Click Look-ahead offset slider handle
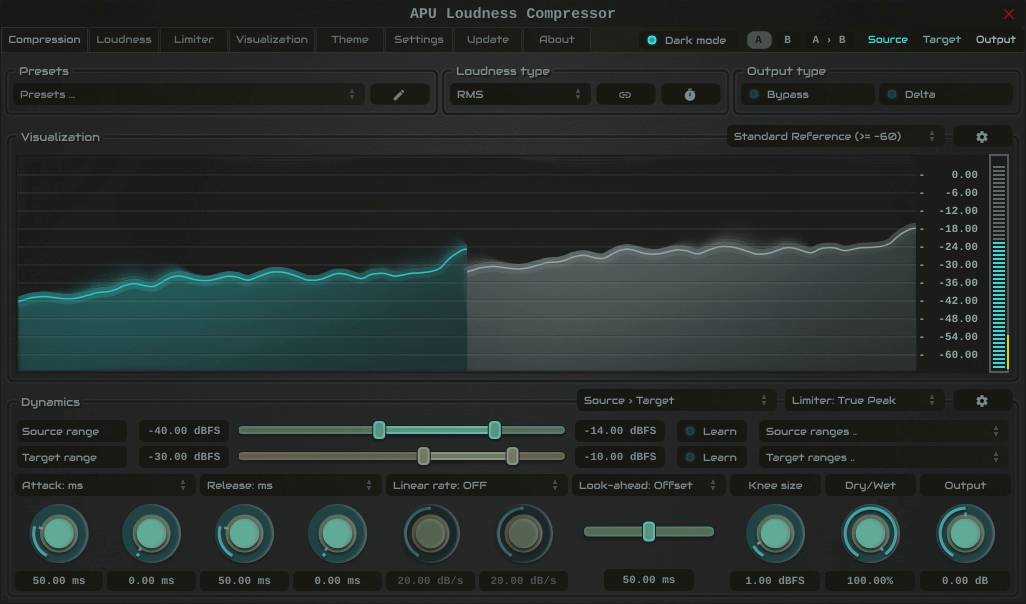 point(648,531)
